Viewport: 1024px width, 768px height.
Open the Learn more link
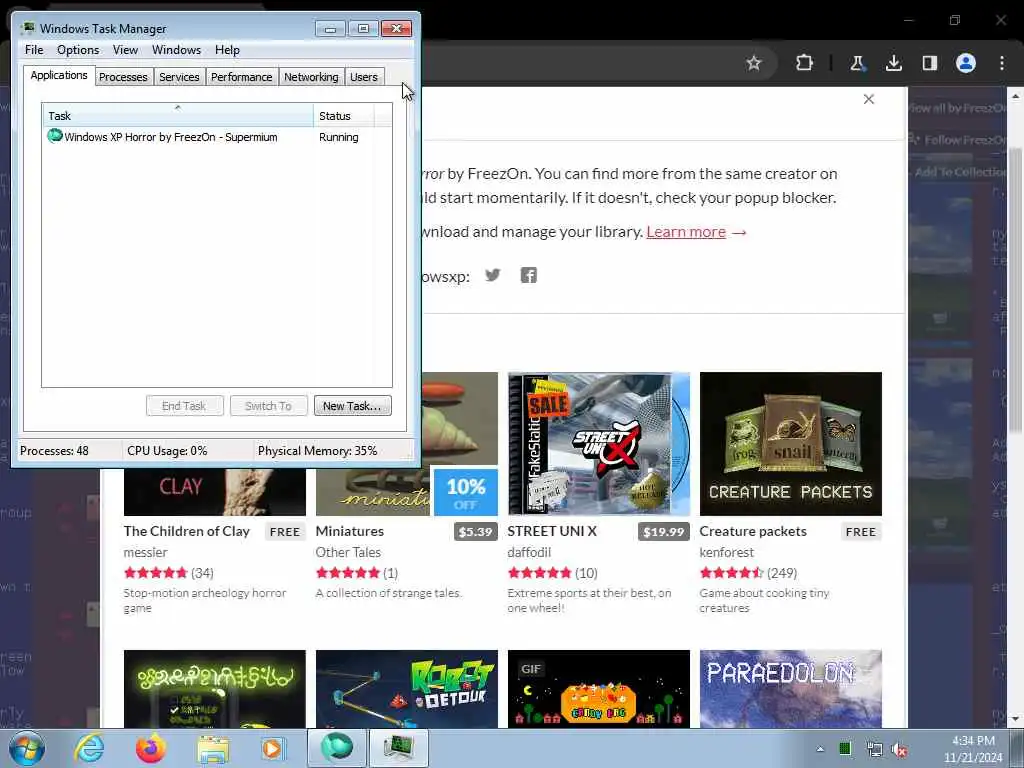pyautogui.click(x=686, y=232)
